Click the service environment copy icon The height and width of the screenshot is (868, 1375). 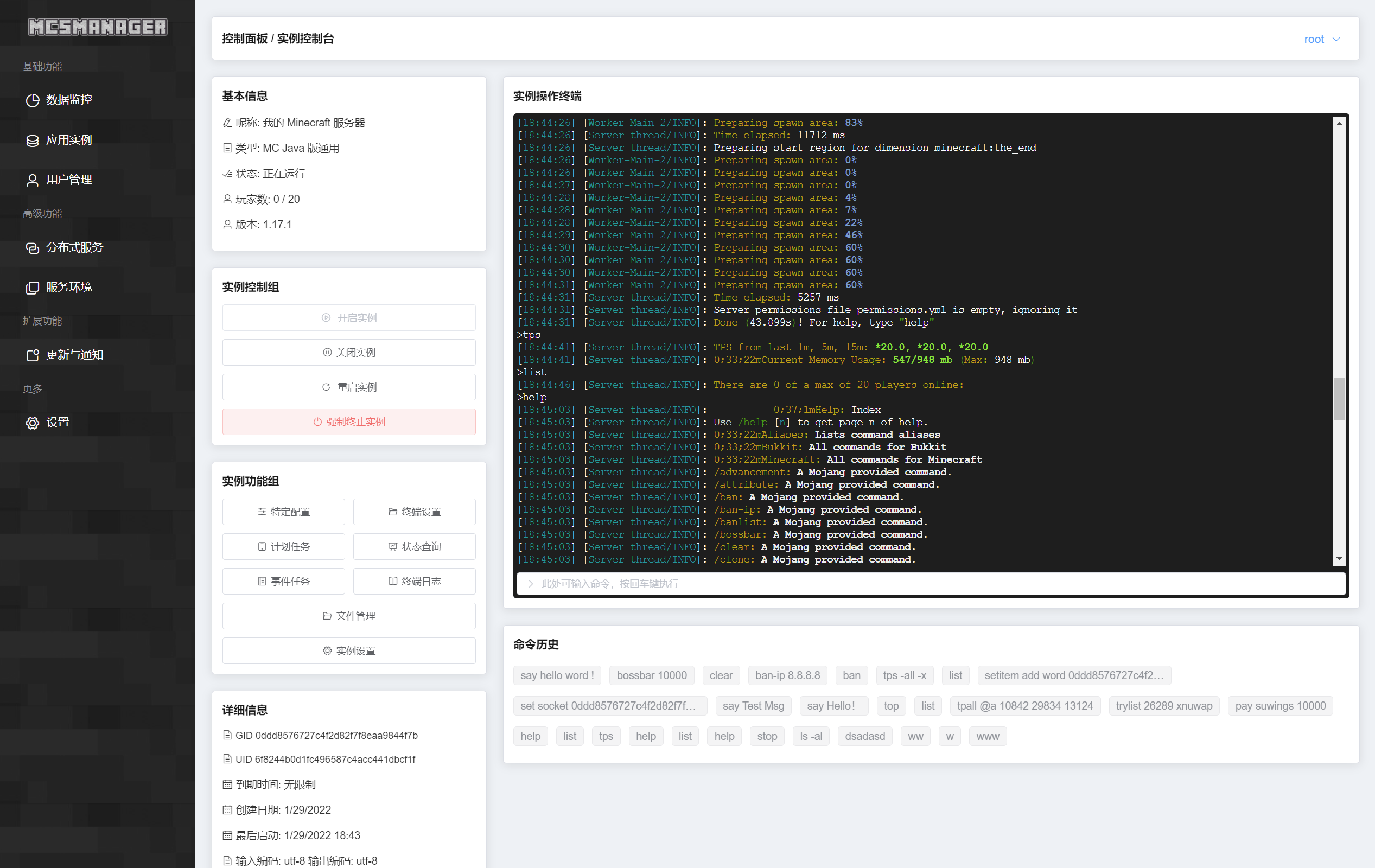tap(33, 287)
